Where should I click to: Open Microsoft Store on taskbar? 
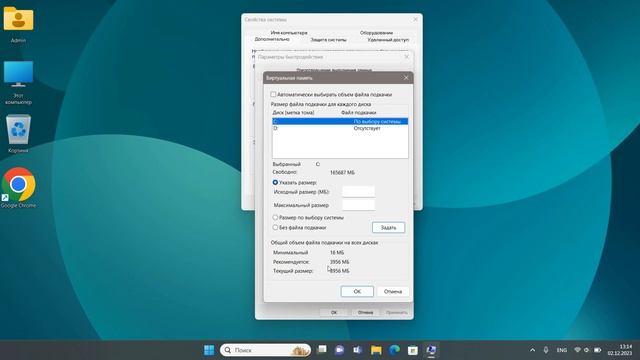pyautogui.click(x=413, y=350)
